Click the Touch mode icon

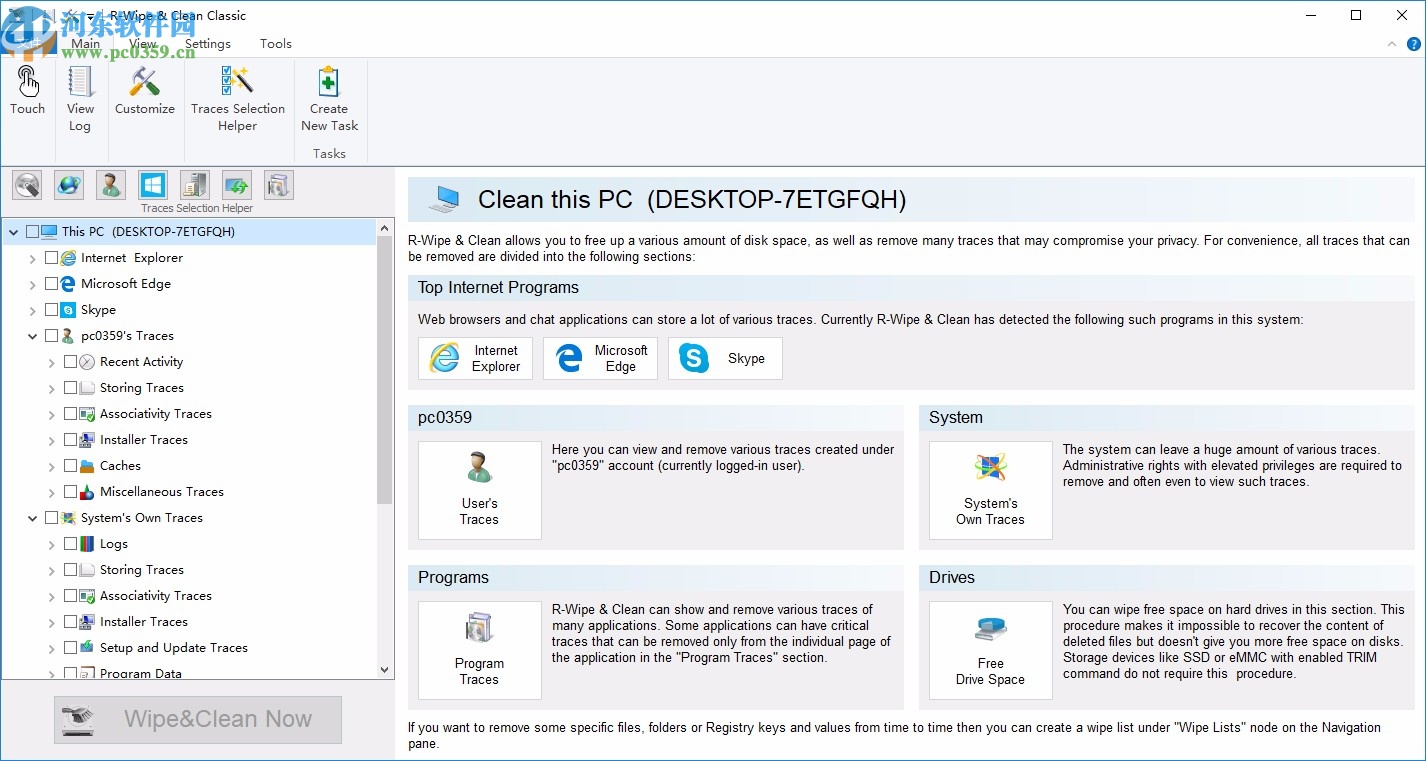coord(27,90)
